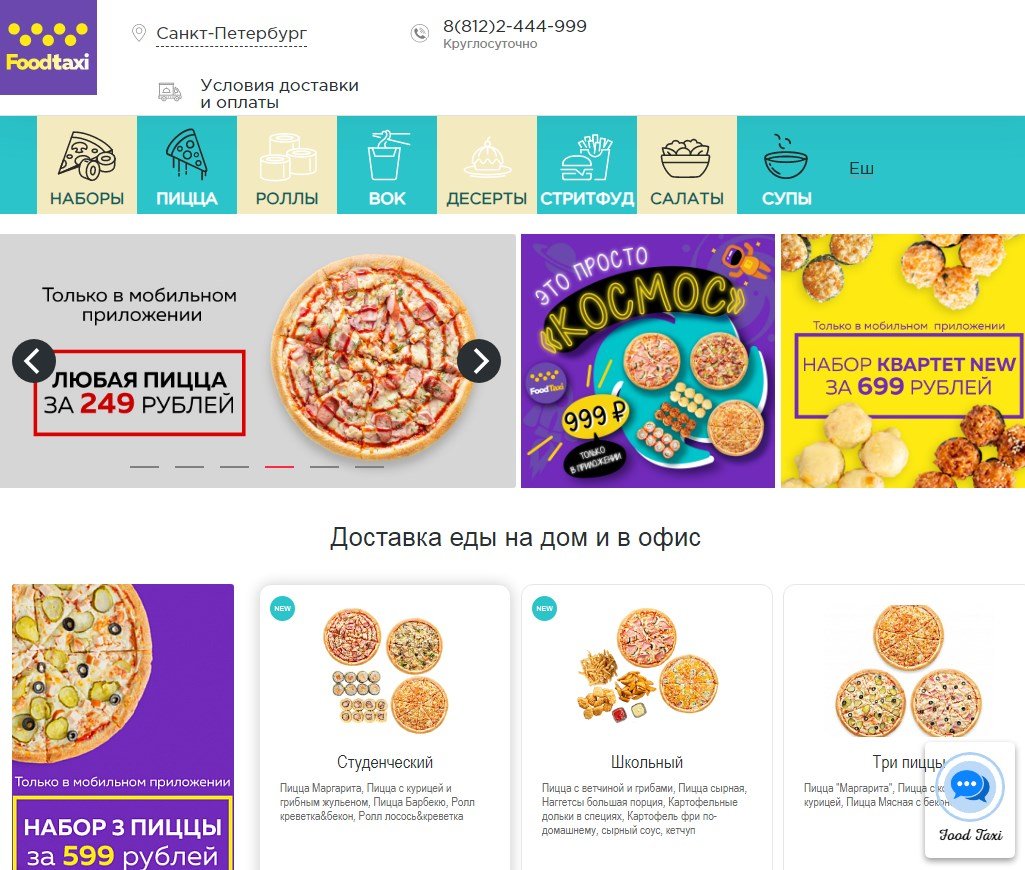Call the 8(812)2-444-999 phone number link
The height and width of the screenshot is (870, 1025).
tap(514, 26)
